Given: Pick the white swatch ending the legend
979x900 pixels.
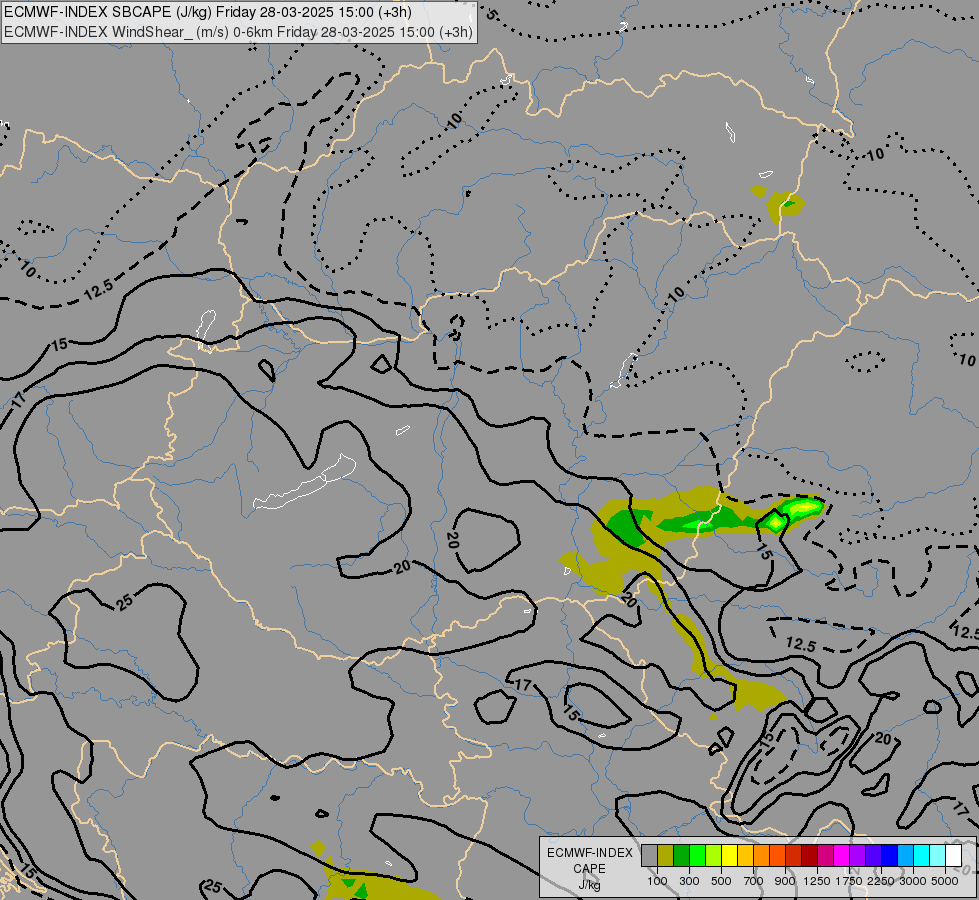Looking at the screenshot, I should click(953, 856).
